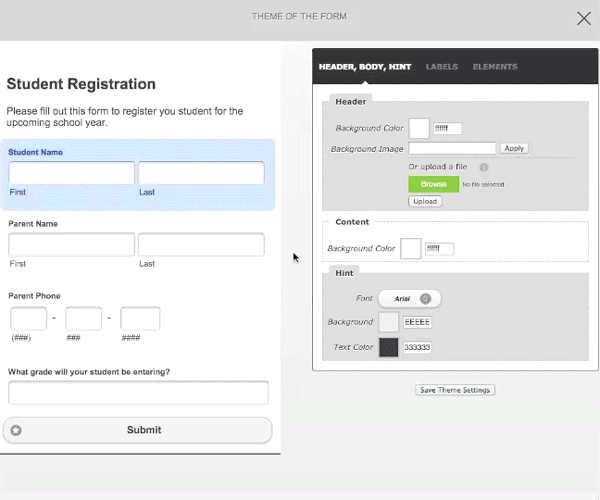
Task: Click the Student Name first name field
Action: pos(71,173)
